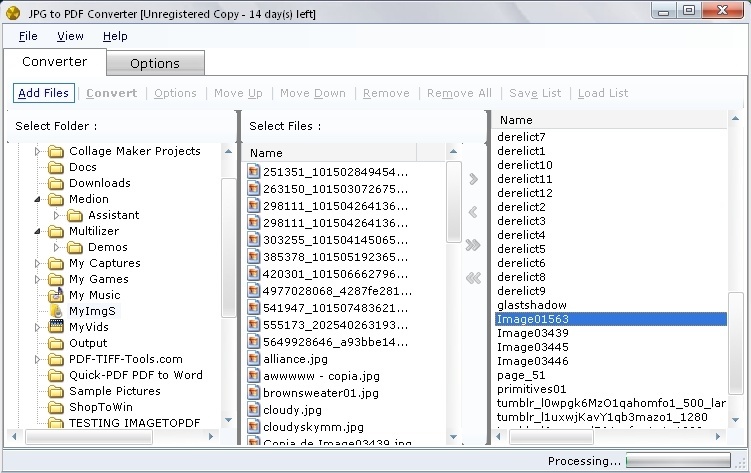Click folder tree horizontal scrollbar thumb
Screen dimensions: 751x473
(89, 437)
